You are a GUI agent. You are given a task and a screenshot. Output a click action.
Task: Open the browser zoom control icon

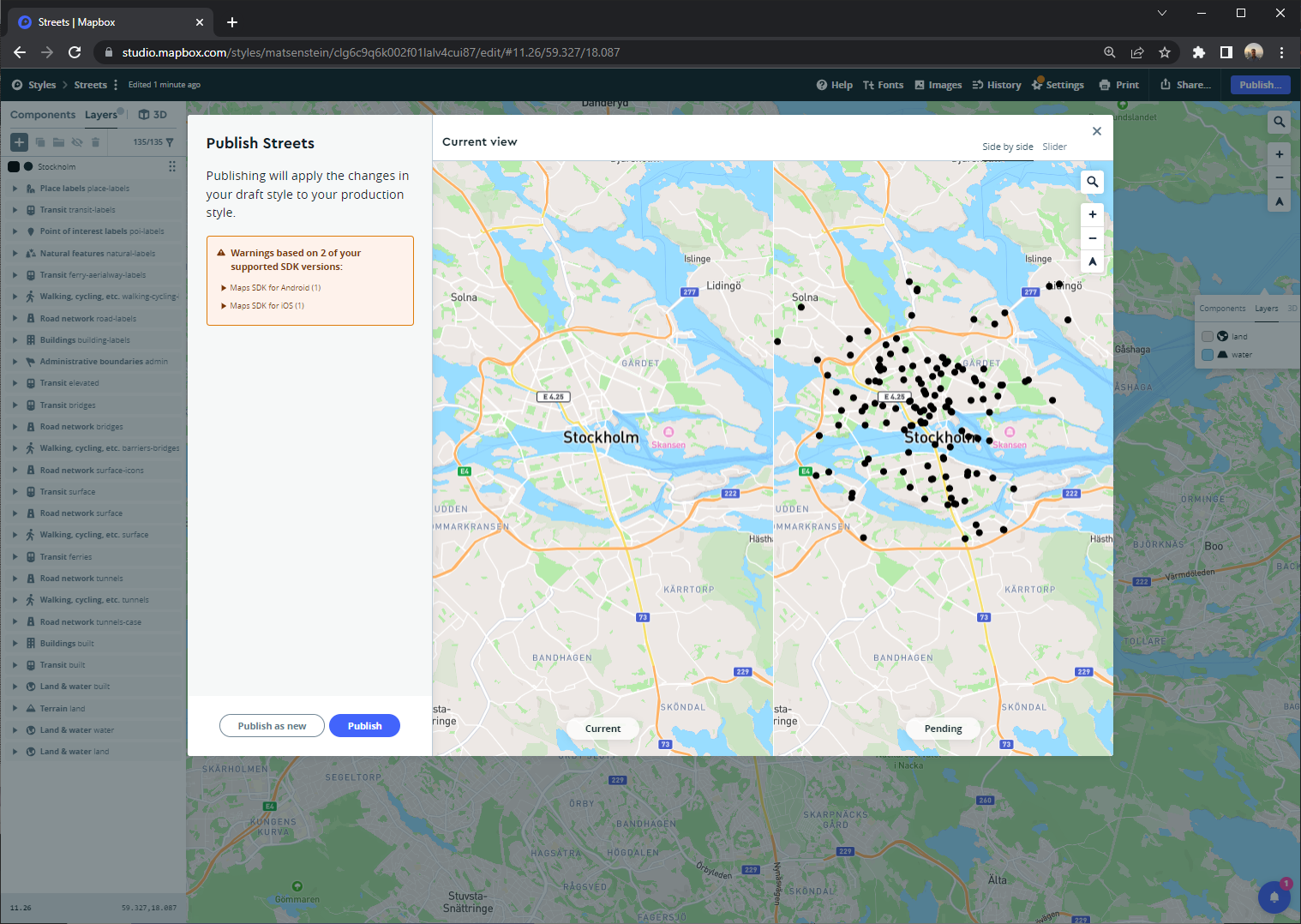click(1109, 52)
